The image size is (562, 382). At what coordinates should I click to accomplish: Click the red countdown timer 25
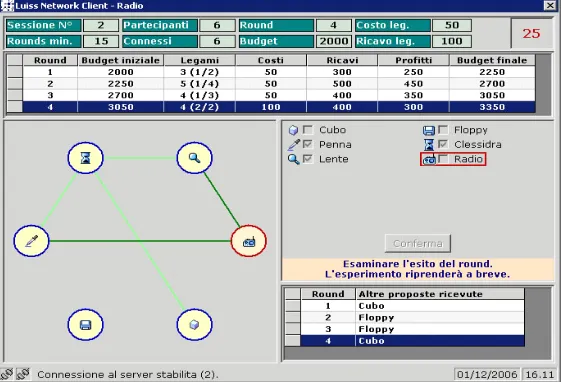(531, 33)
